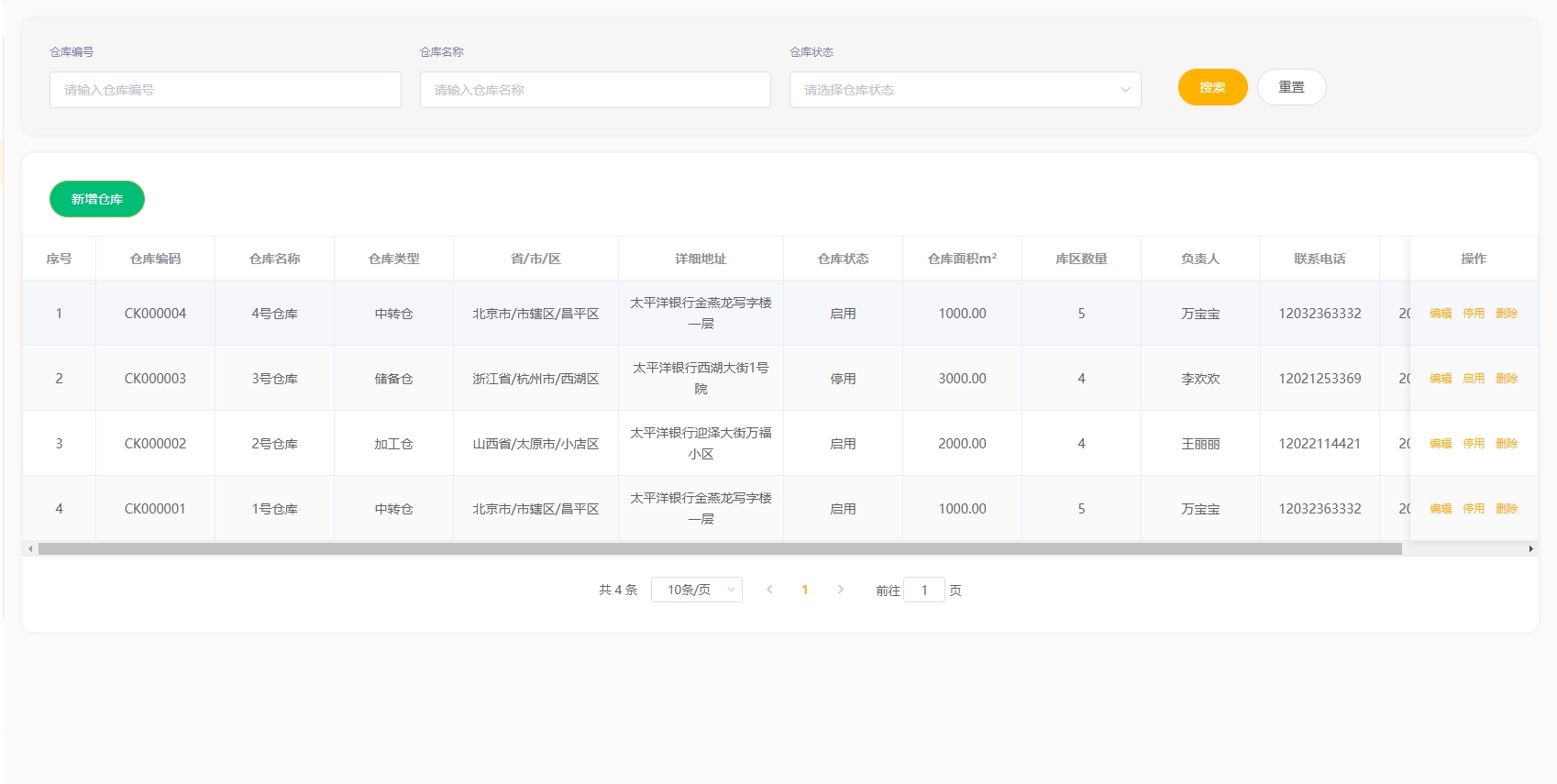Click the 搜索 search button

click(1212, 87)
